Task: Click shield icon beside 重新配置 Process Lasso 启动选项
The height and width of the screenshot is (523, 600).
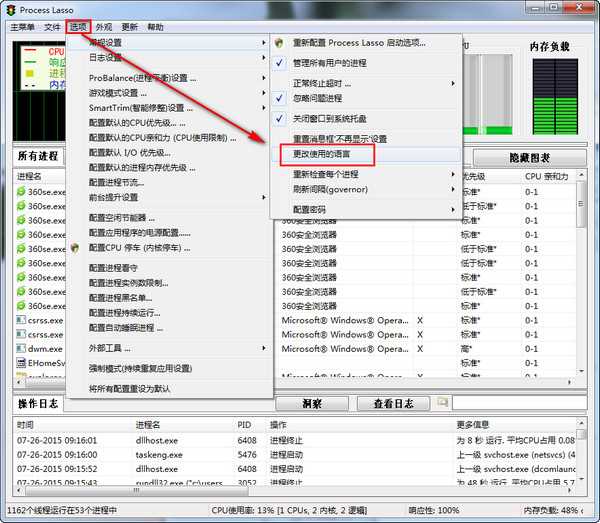Action: 280,43
